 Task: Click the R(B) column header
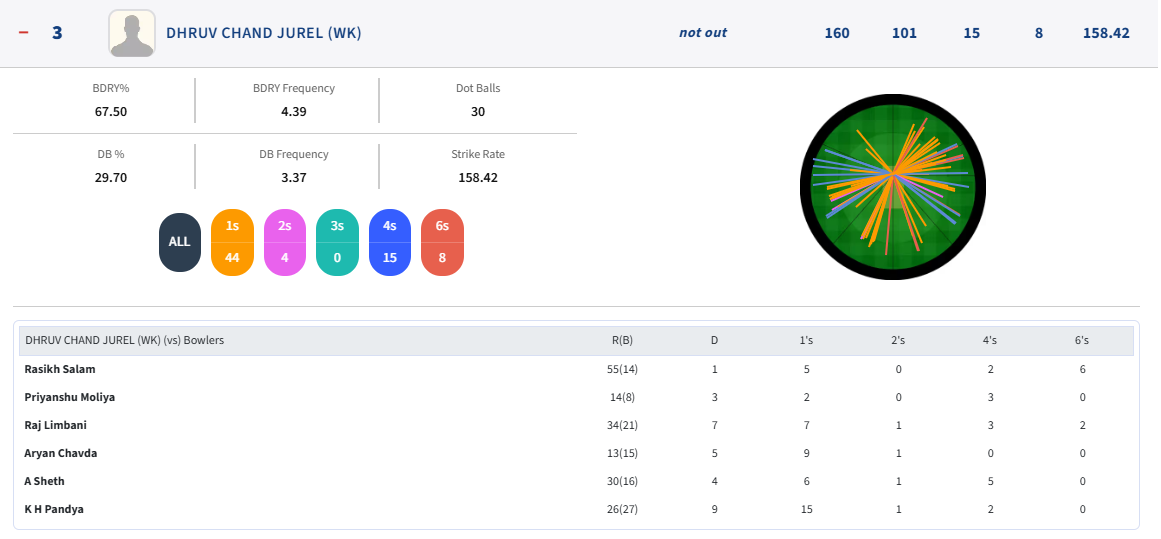[622, 340]
